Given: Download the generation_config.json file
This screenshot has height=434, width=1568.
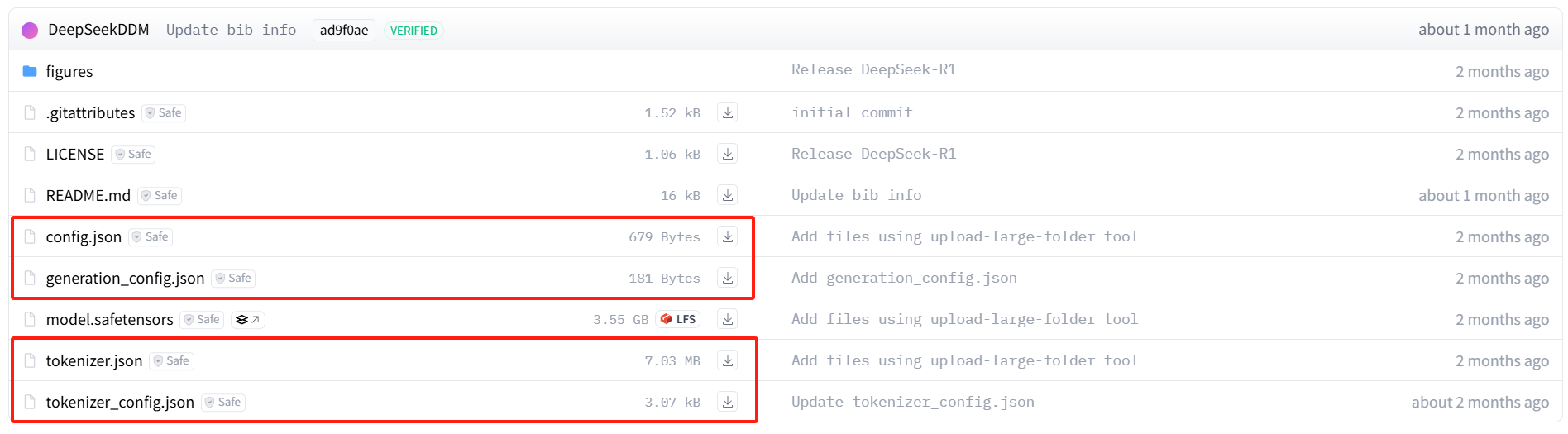Looking at the screenshot, I should pos(728,278).
